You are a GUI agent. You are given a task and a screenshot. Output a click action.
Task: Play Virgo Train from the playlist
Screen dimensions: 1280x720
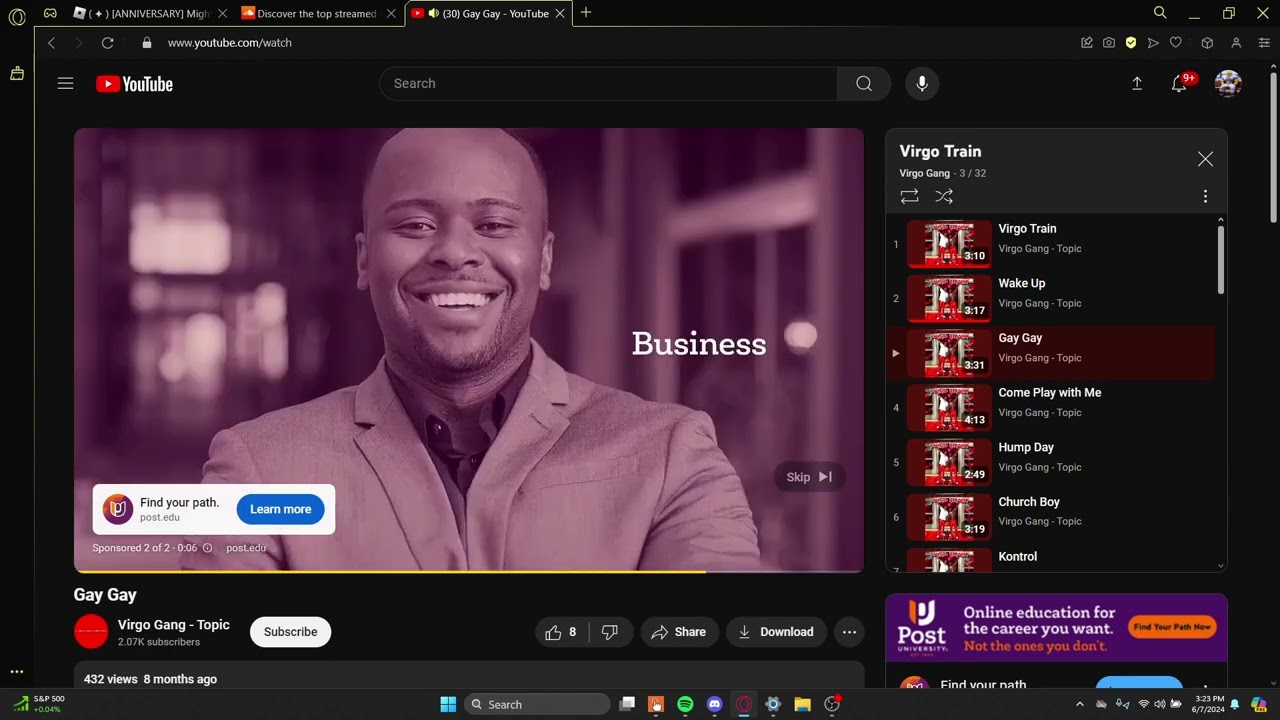[x=1050, y=243]
